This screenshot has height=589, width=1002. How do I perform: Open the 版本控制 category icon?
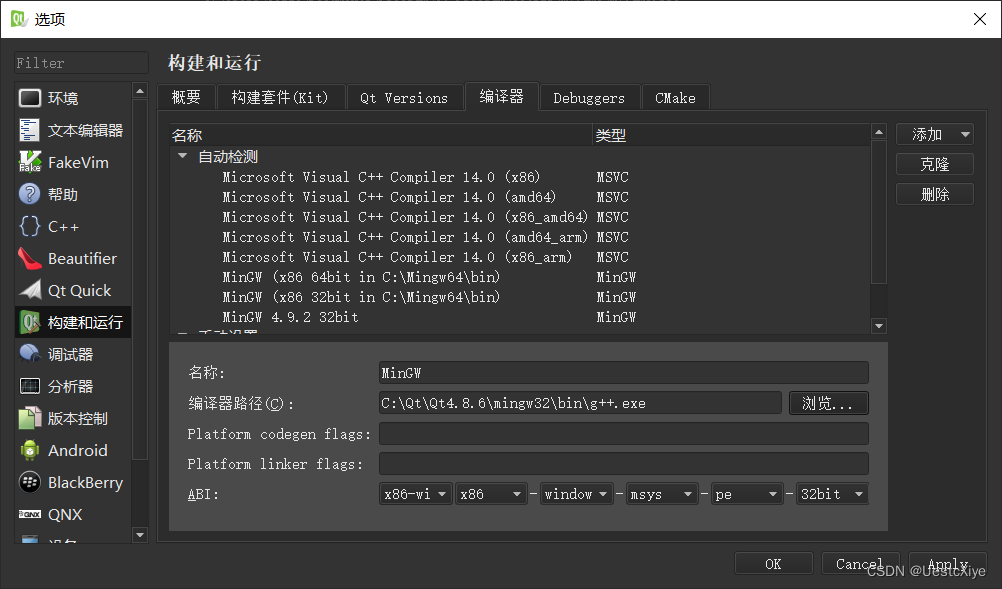pos(29,418)
